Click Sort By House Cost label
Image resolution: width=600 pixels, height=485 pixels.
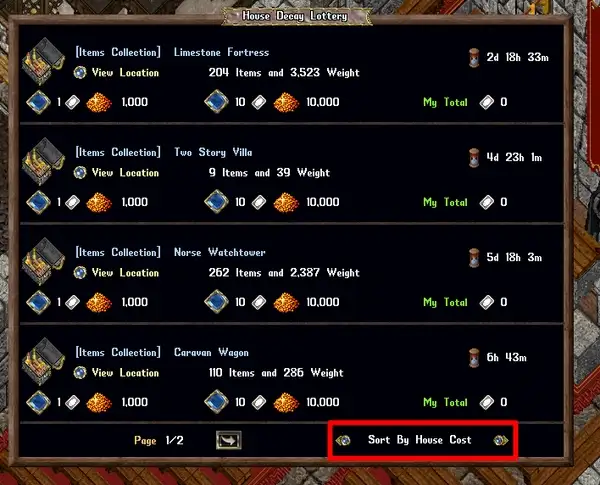point(419,440)
